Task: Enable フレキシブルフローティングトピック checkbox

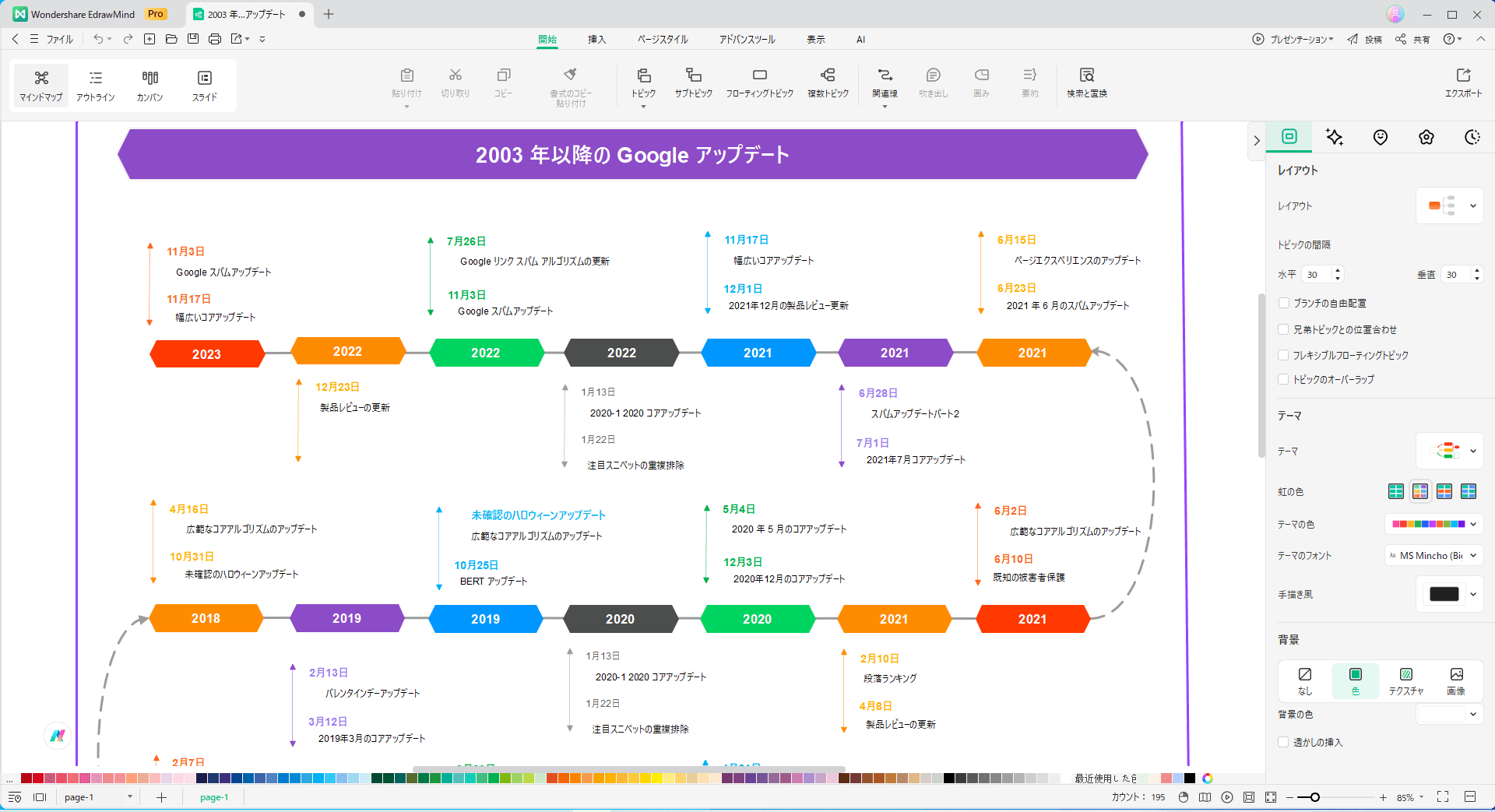Action: click(1283, 355)
